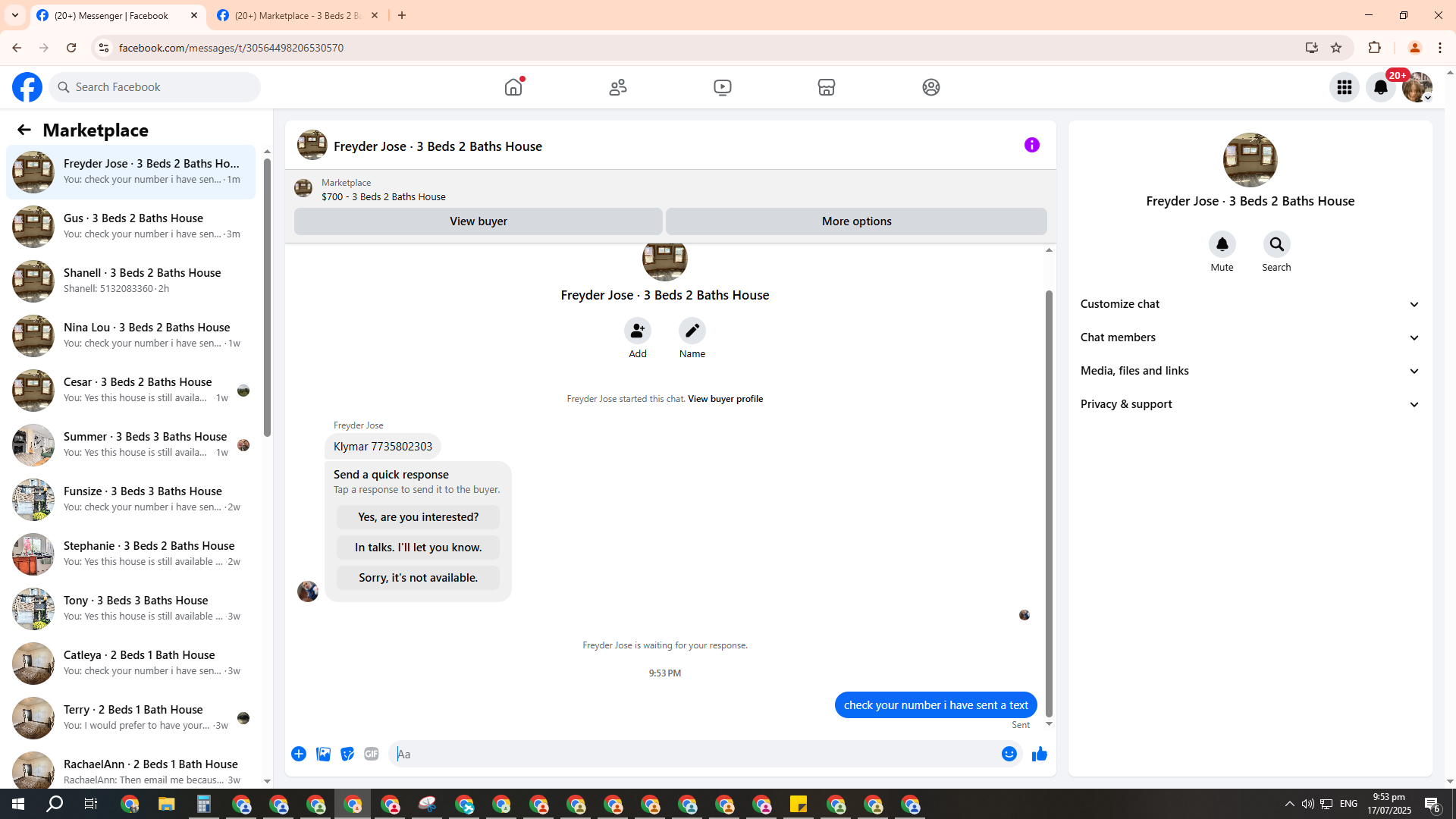Expand Media, files and links section
The image size is (1456, 819).
[1250, 371]
